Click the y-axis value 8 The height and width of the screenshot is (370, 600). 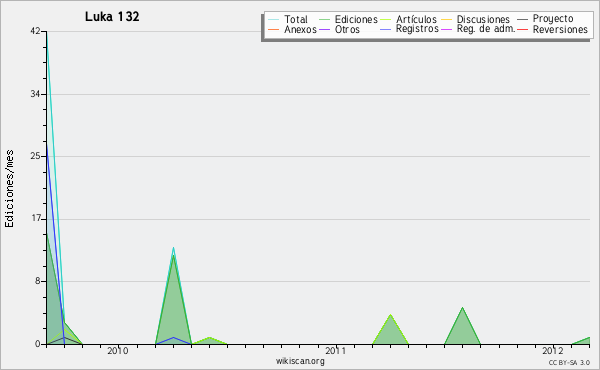pyautogui.click(x=38, y=281)
